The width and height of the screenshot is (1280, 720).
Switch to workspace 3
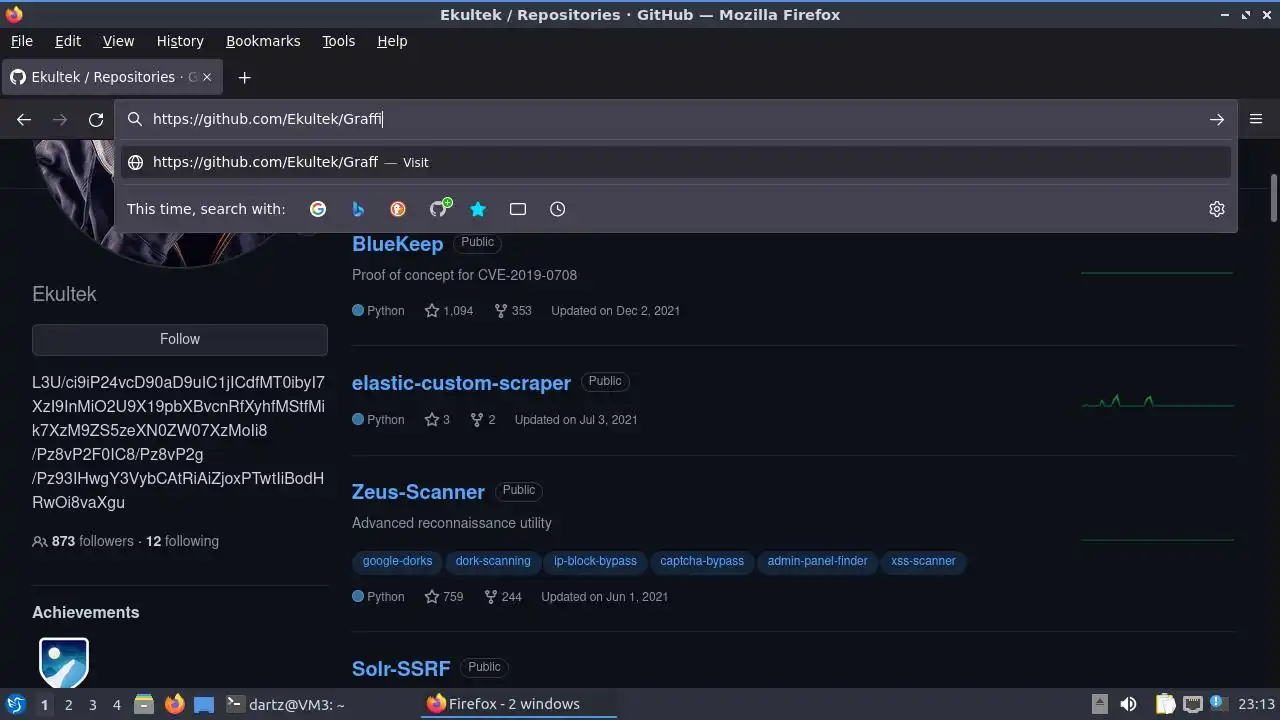pyautogui.click(x=92, y=704)
